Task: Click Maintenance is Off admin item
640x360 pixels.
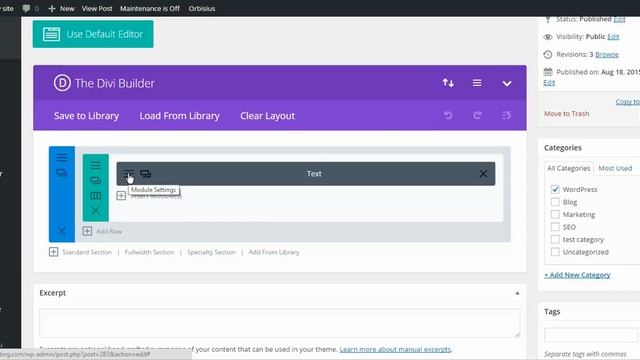Action: (x=150, y=8)
